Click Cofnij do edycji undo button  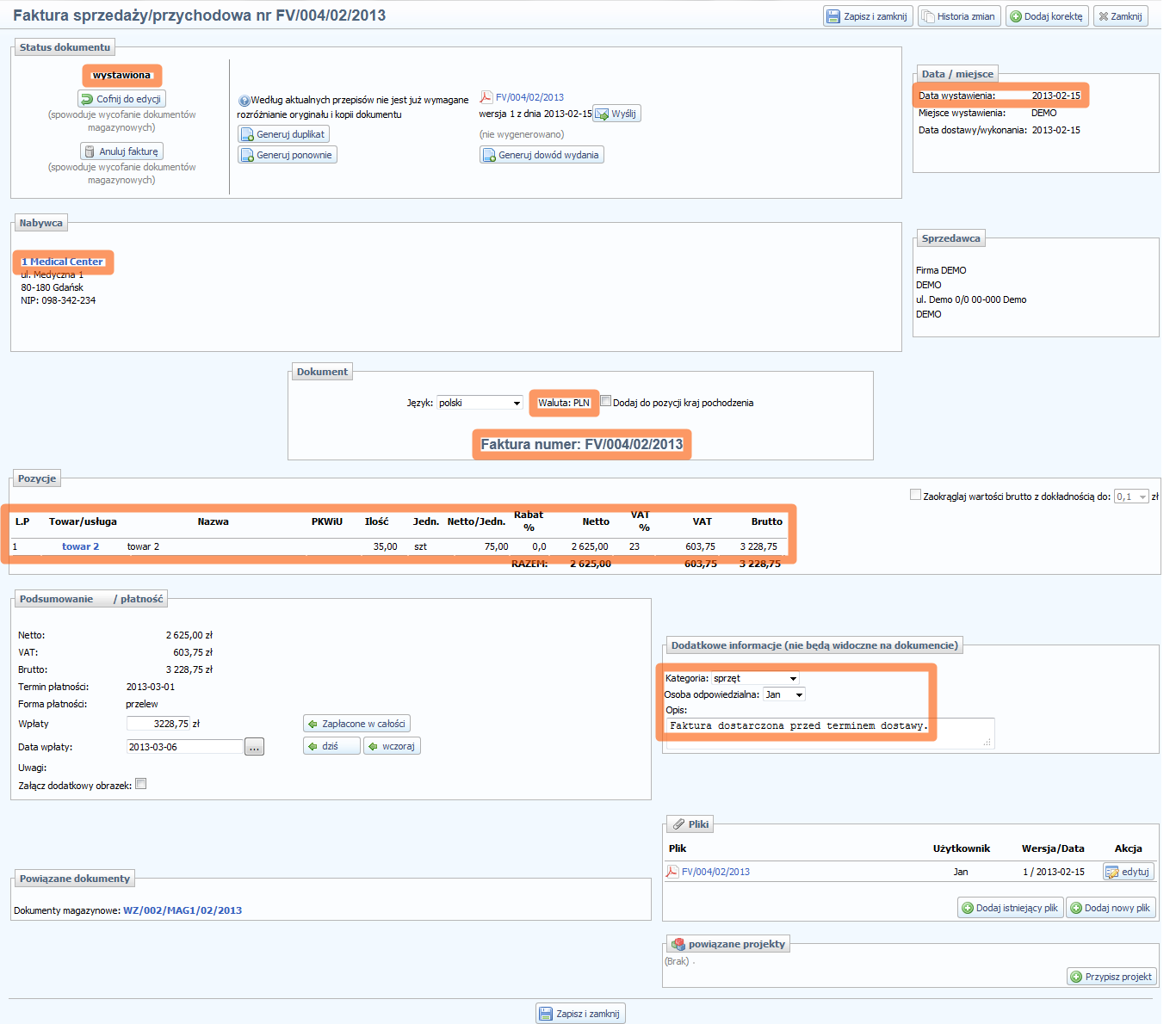(121, 99)
